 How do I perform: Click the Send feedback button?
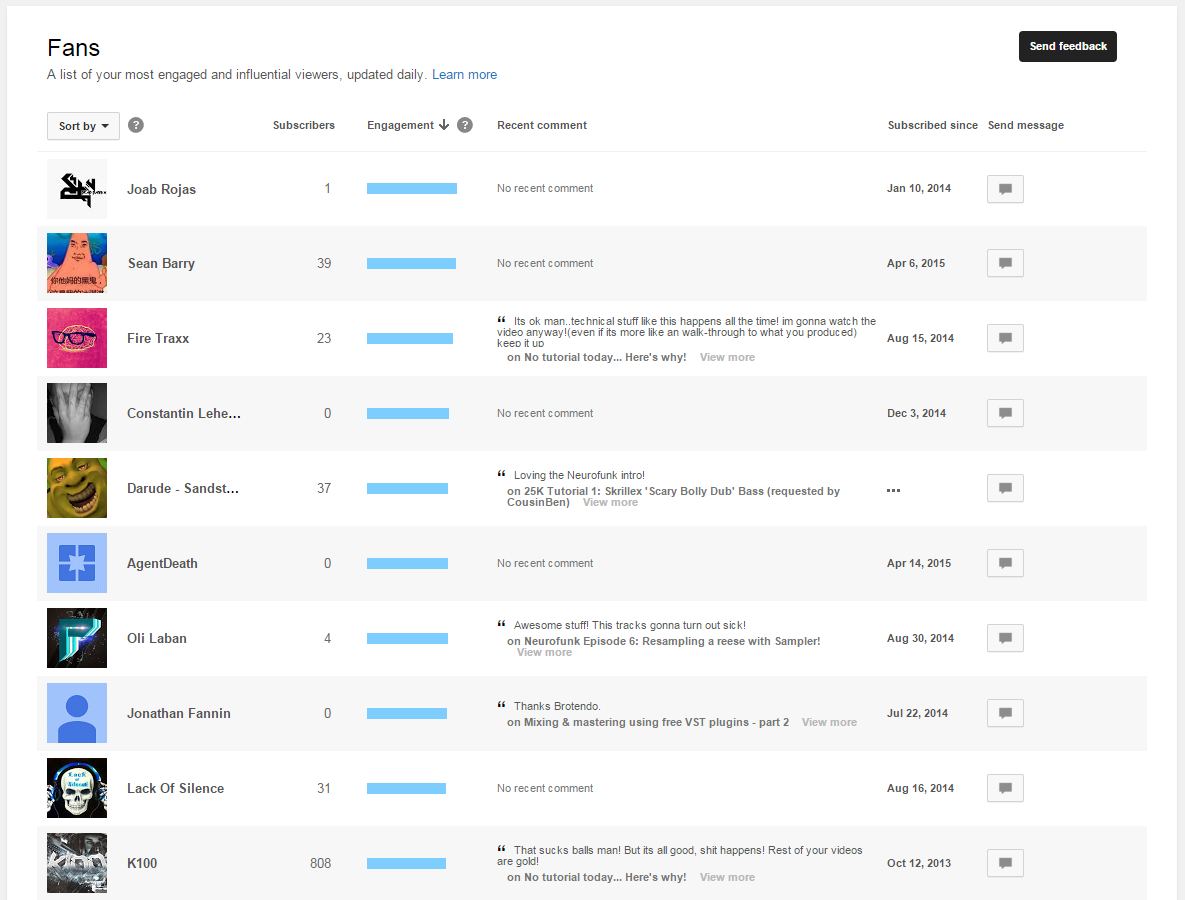pos(1067,46)
